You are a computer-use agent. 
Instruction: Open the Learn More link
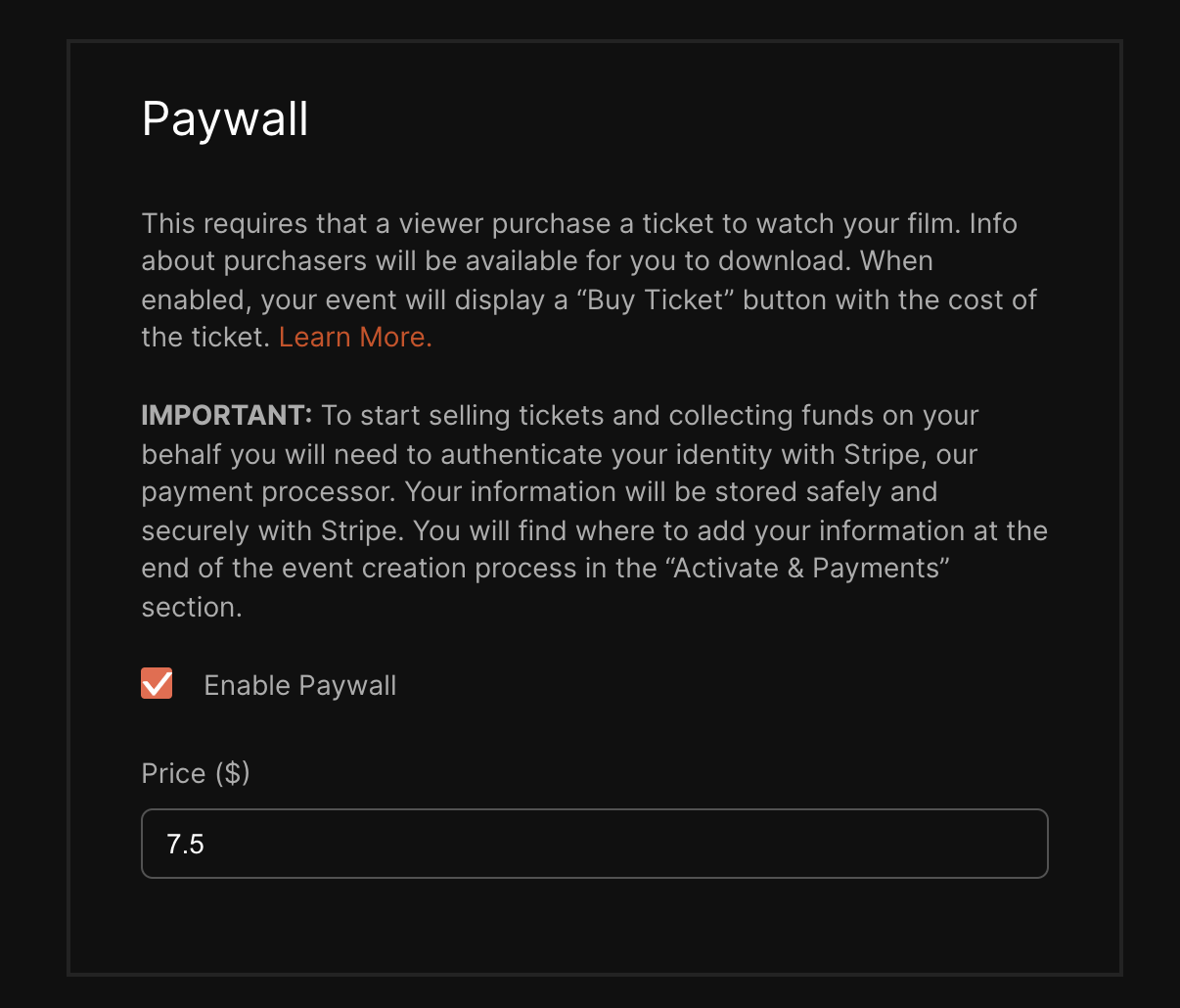tap(355, 337)
